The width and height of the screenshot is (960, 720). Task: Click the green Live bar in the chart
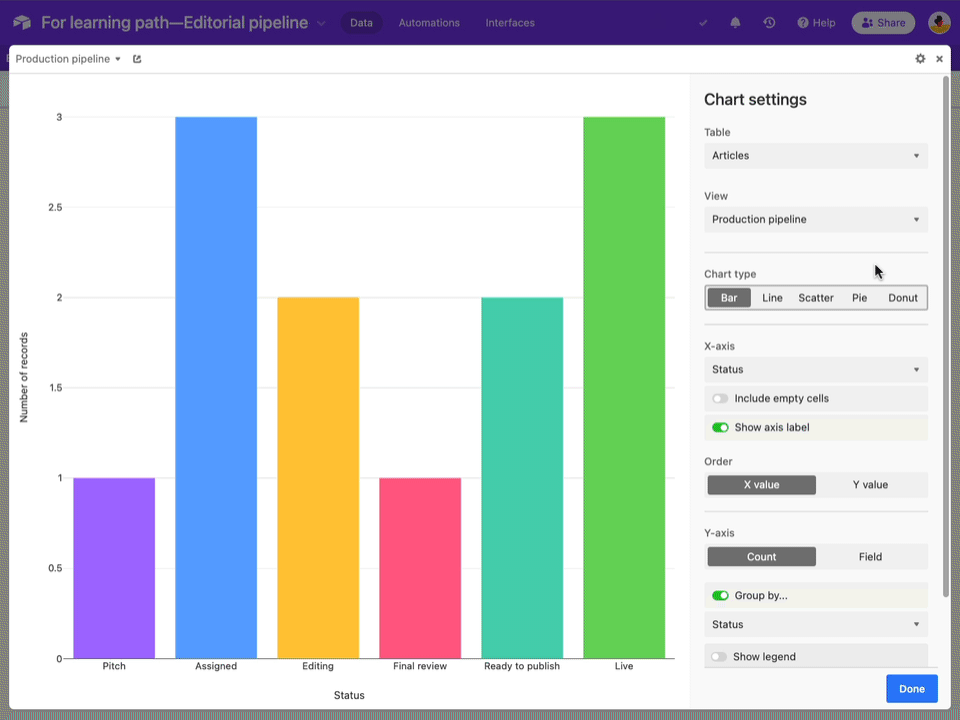624,390
